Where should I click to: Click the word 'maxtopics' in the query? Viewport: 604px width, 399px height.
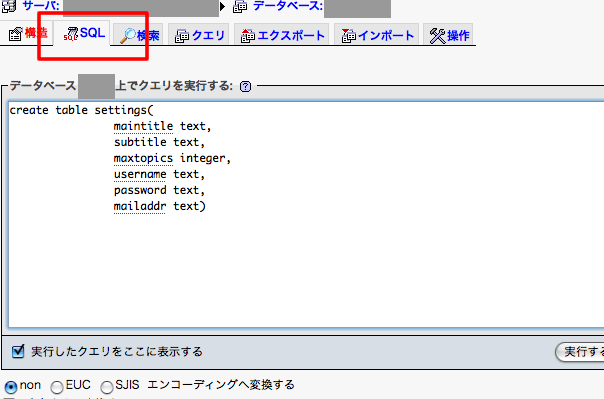coord(143,158)
